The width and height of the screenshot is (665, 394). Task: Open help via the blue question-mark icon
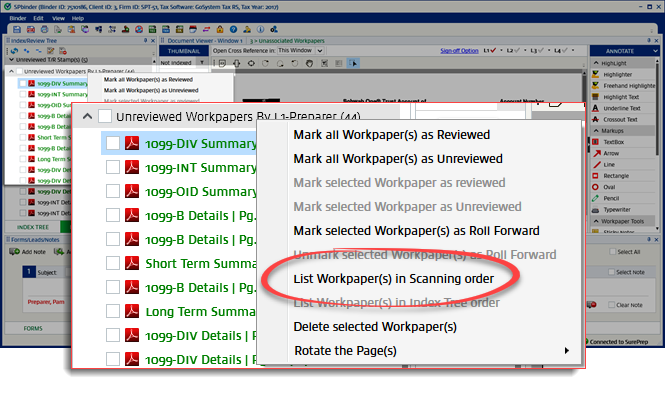[x=233, y=29]
